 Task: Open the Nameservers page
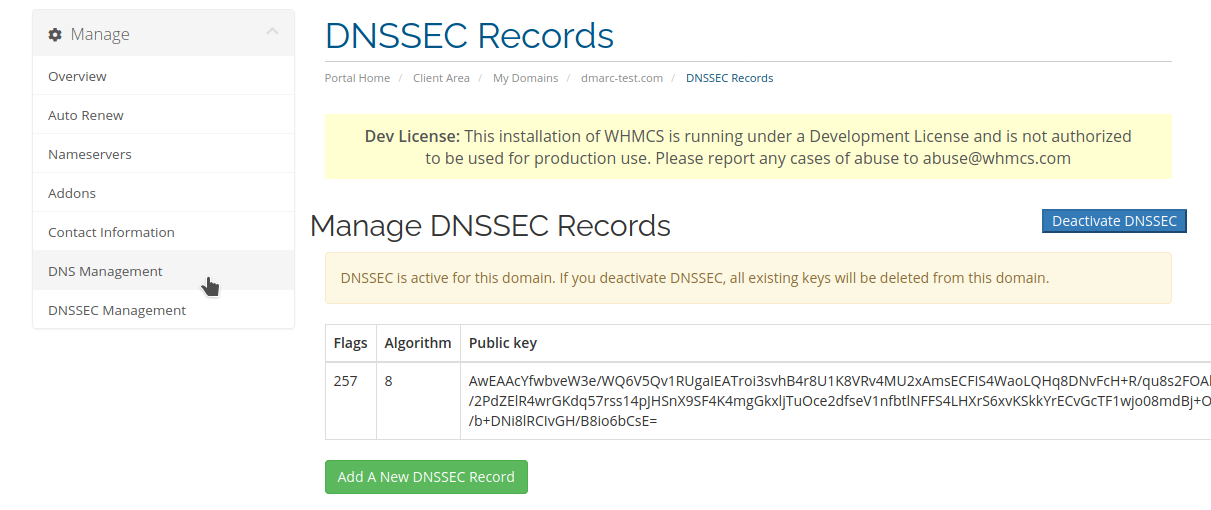[x=90, y=155]
